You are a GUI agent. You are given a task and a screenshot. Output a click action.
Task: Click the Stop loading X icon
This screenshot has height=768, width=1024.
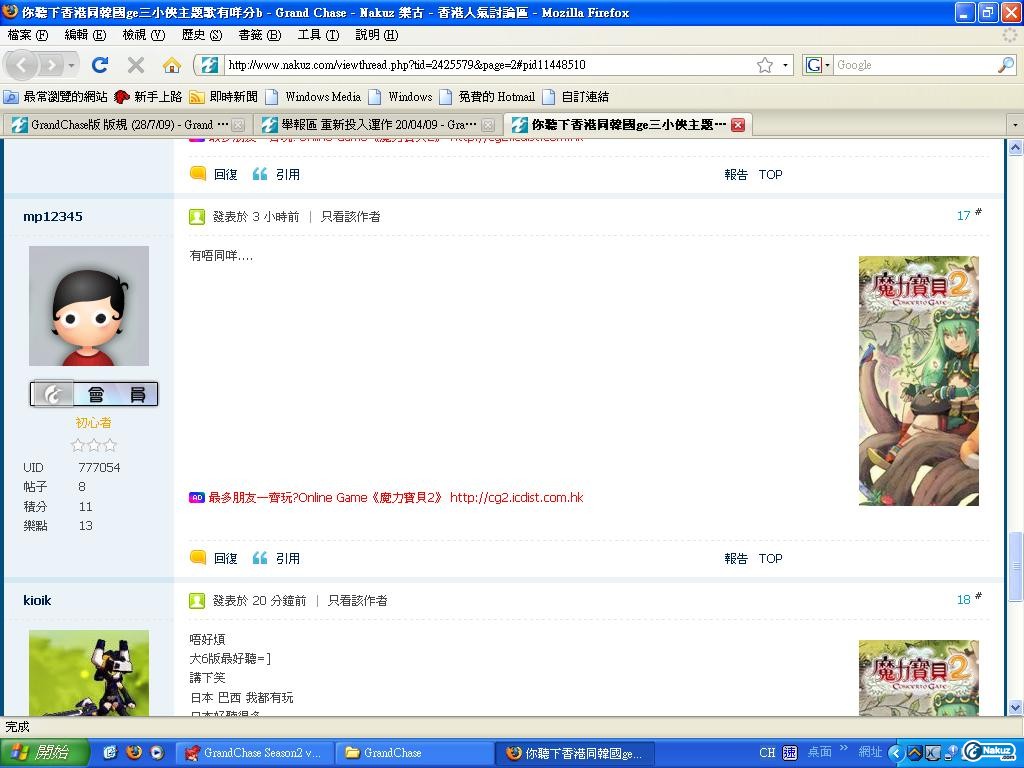(136, 65)
